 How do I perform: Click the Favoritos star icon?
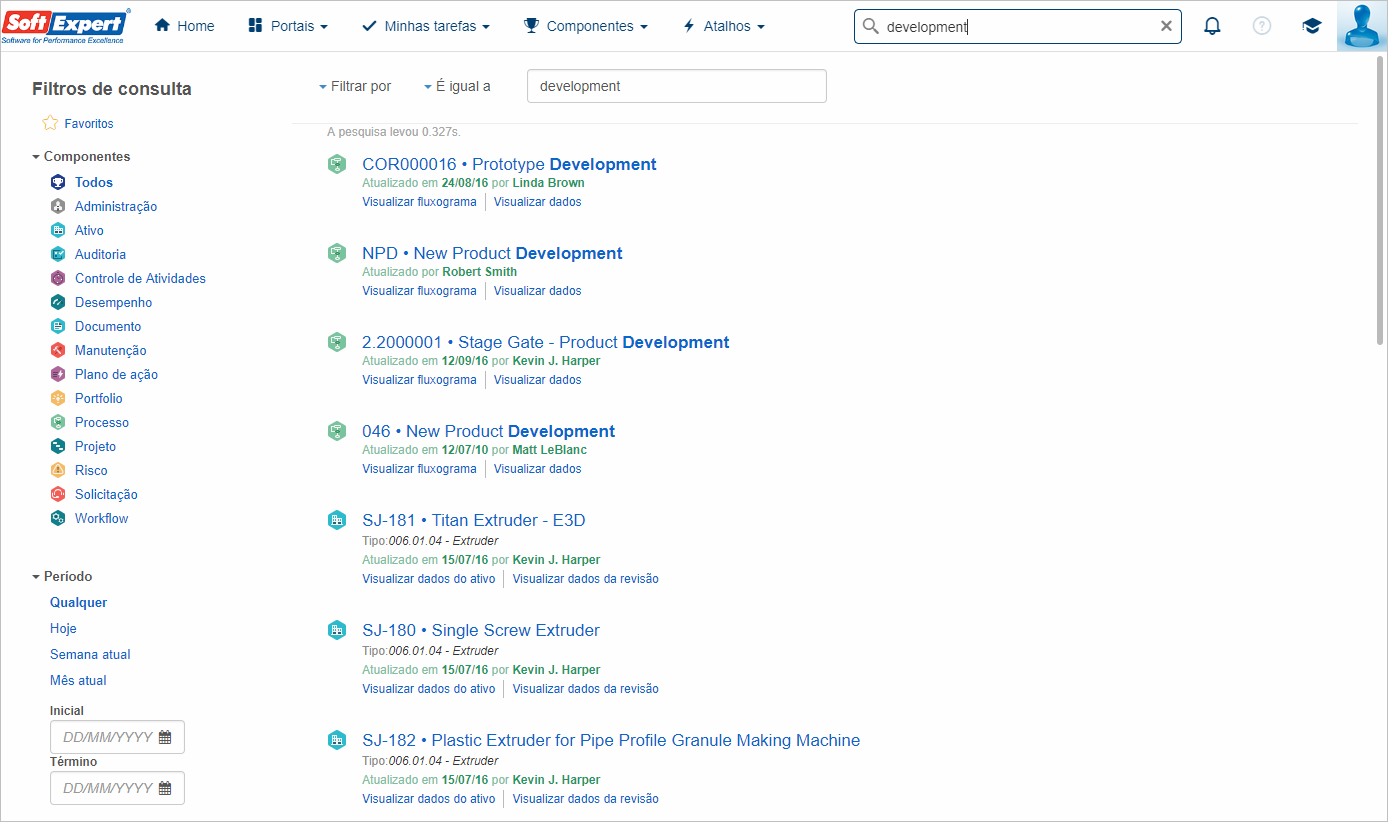[50, 123]
